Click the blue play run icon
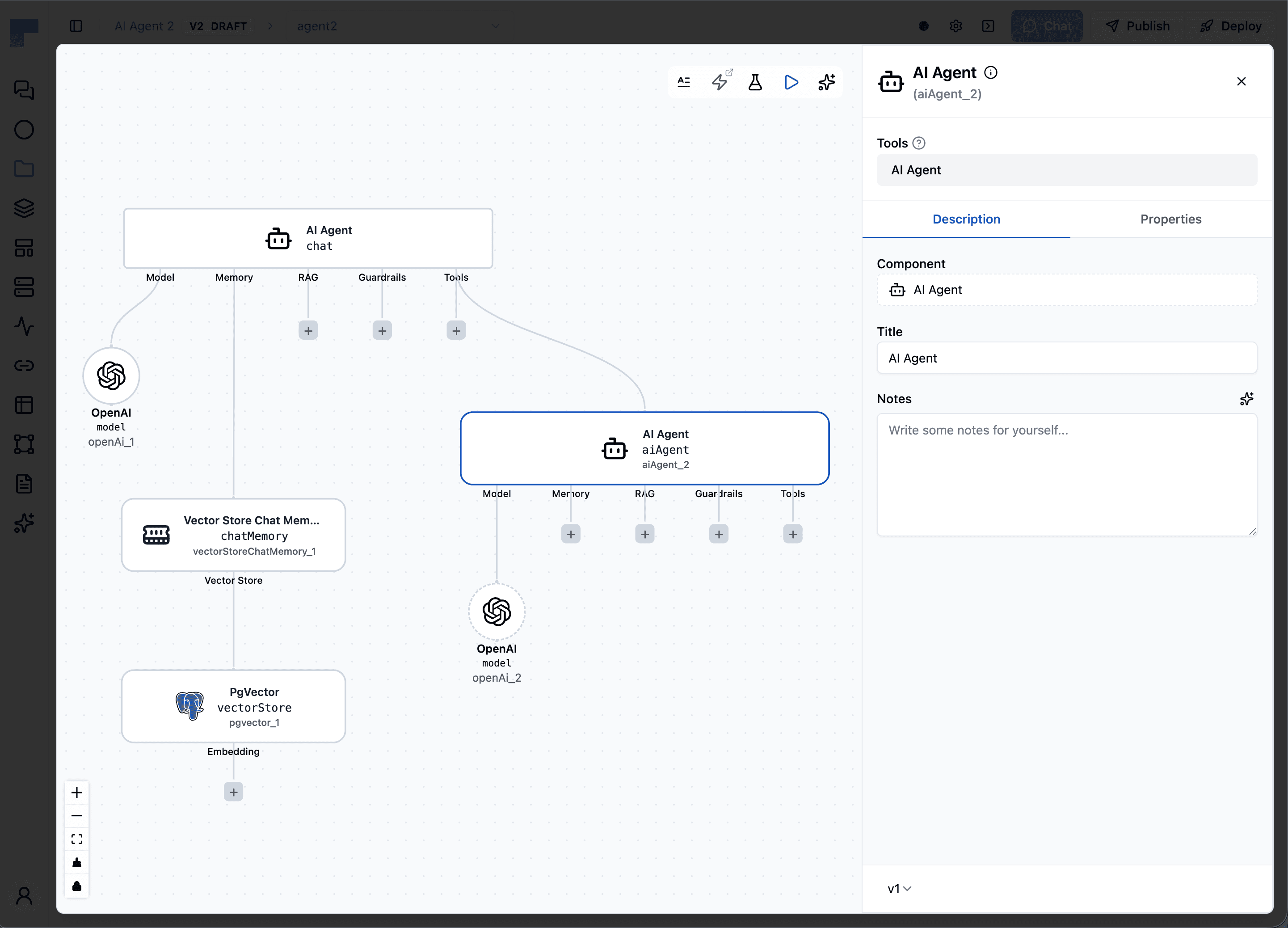1288x928 pixels. [791, 82]
